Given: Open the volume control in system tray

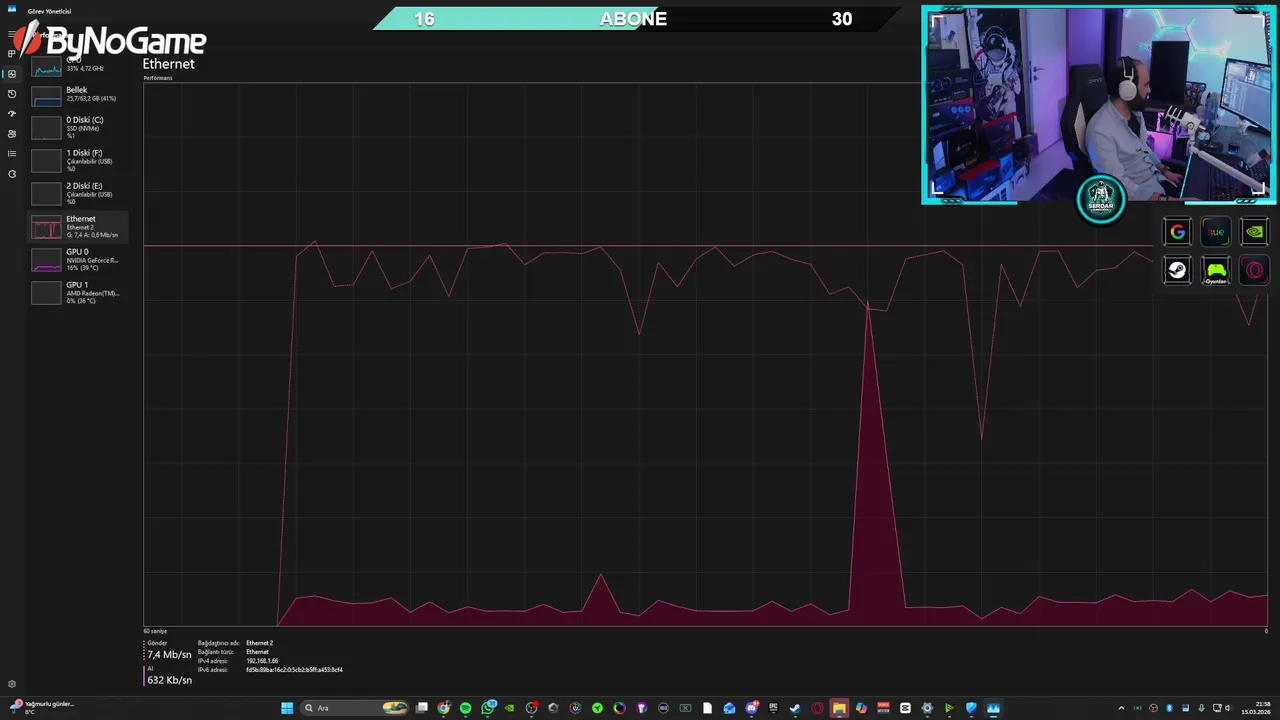Looking at the screenshot, I should [x=1228, y=708].
